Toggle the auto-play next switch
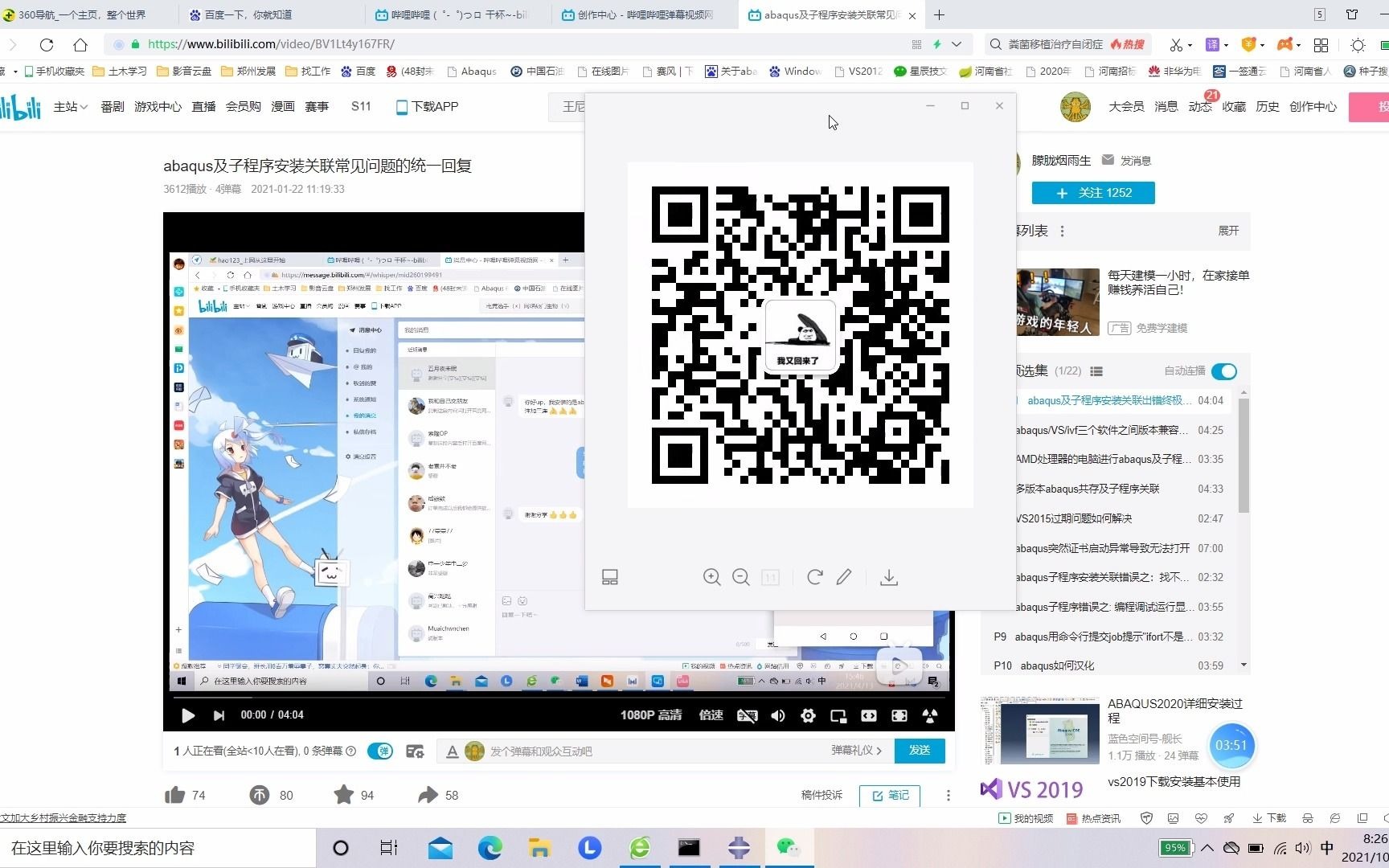The image size is (1389, 868). click(1224, 371)
